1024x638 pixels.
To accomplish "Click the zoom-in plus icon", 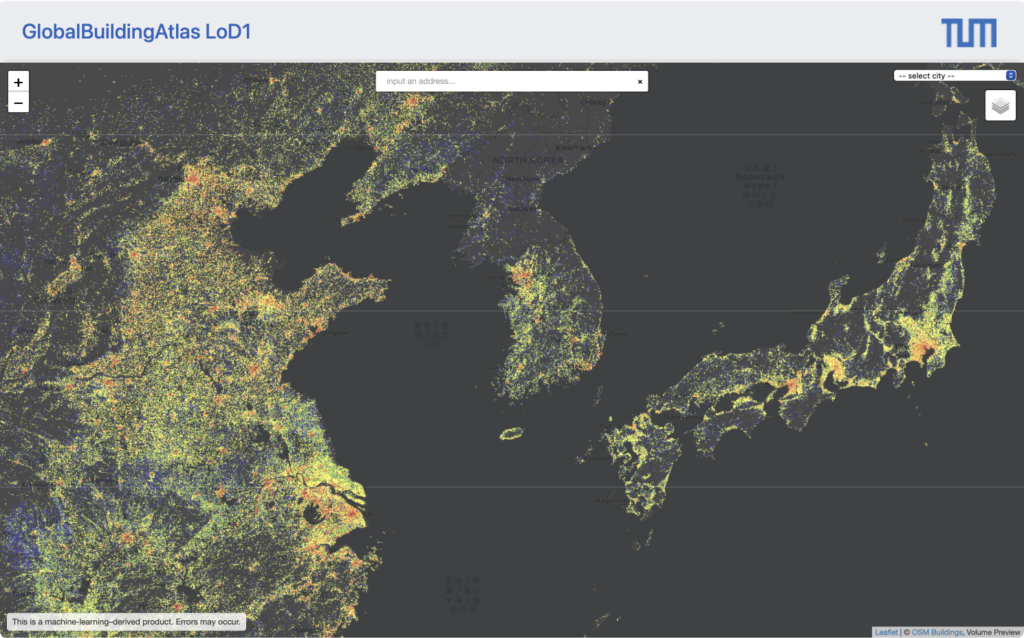I will (x=18, y=81).
